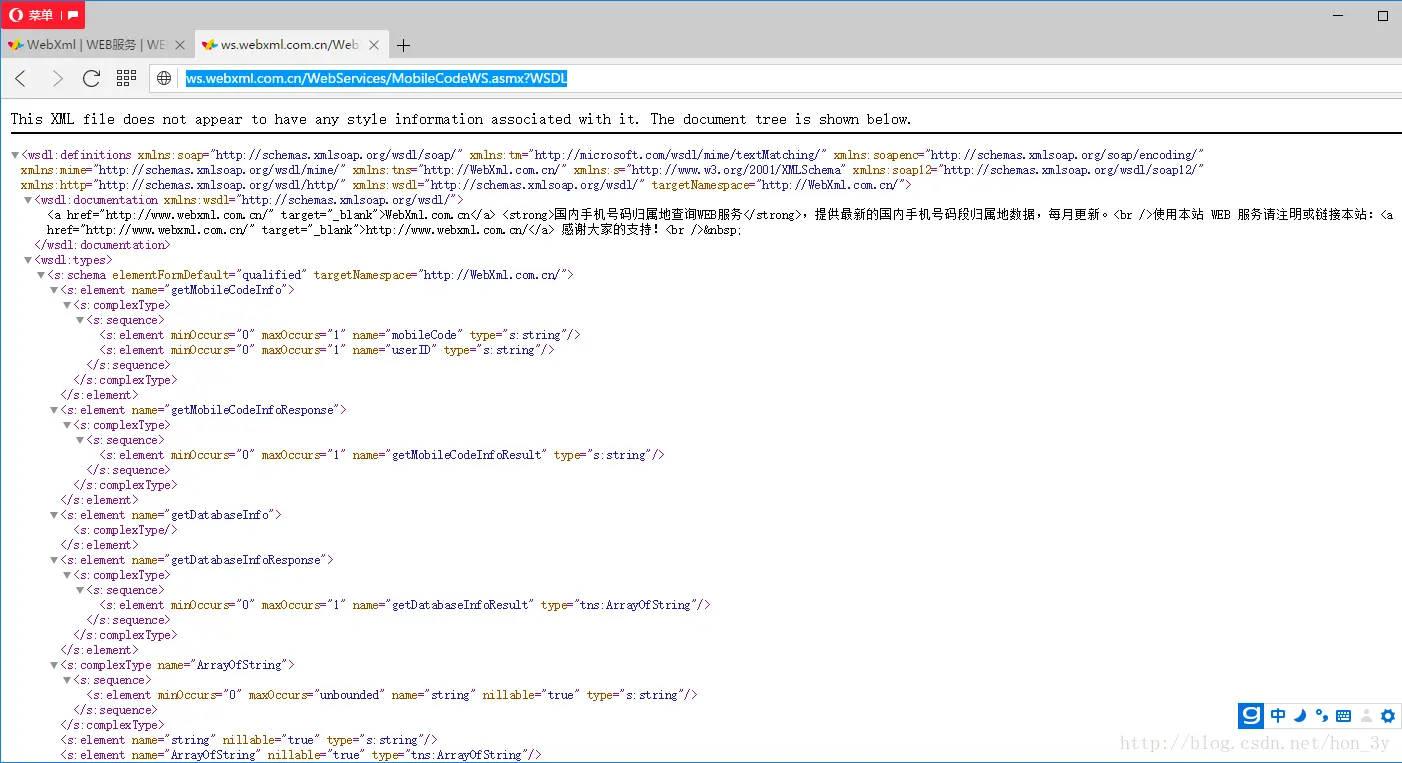Collapse the getMobileCodeInfo element node
Image resolution: width=1402 pixels, height=763 pixels.
coord(54,290)
